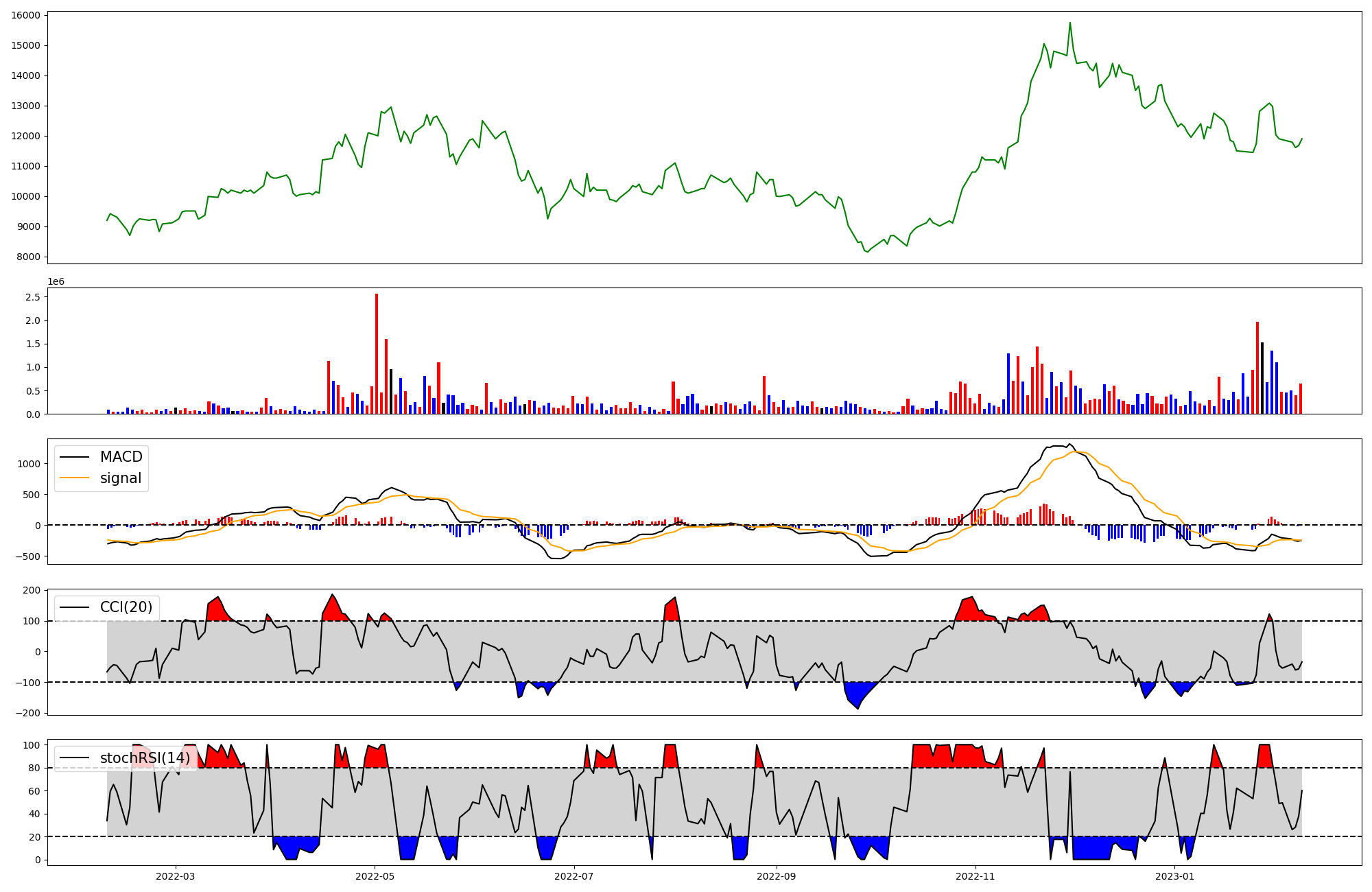Click the 2022-03 date tick label

(176, 876)
